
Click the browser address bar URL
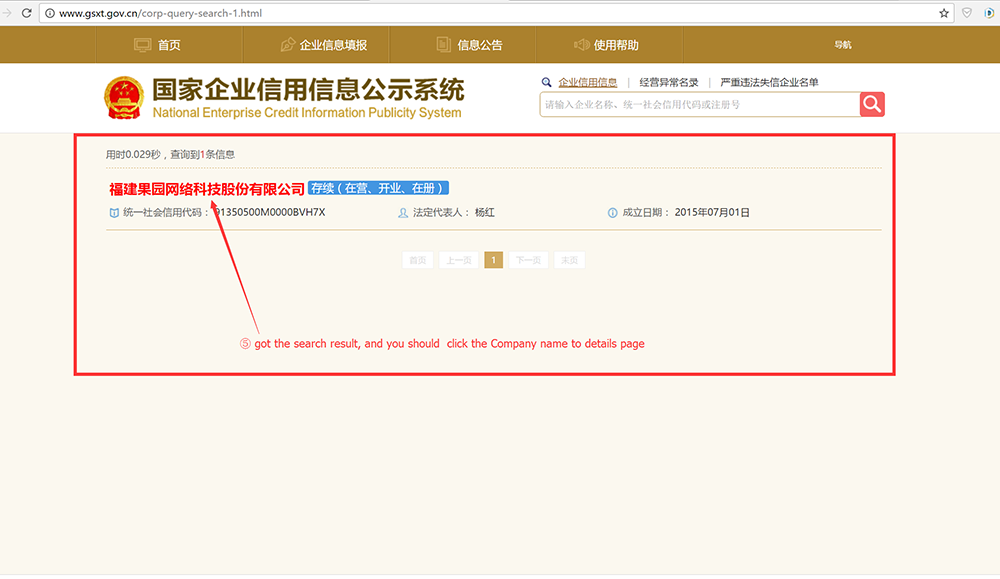pyautogui.click(x=160, y=13)
